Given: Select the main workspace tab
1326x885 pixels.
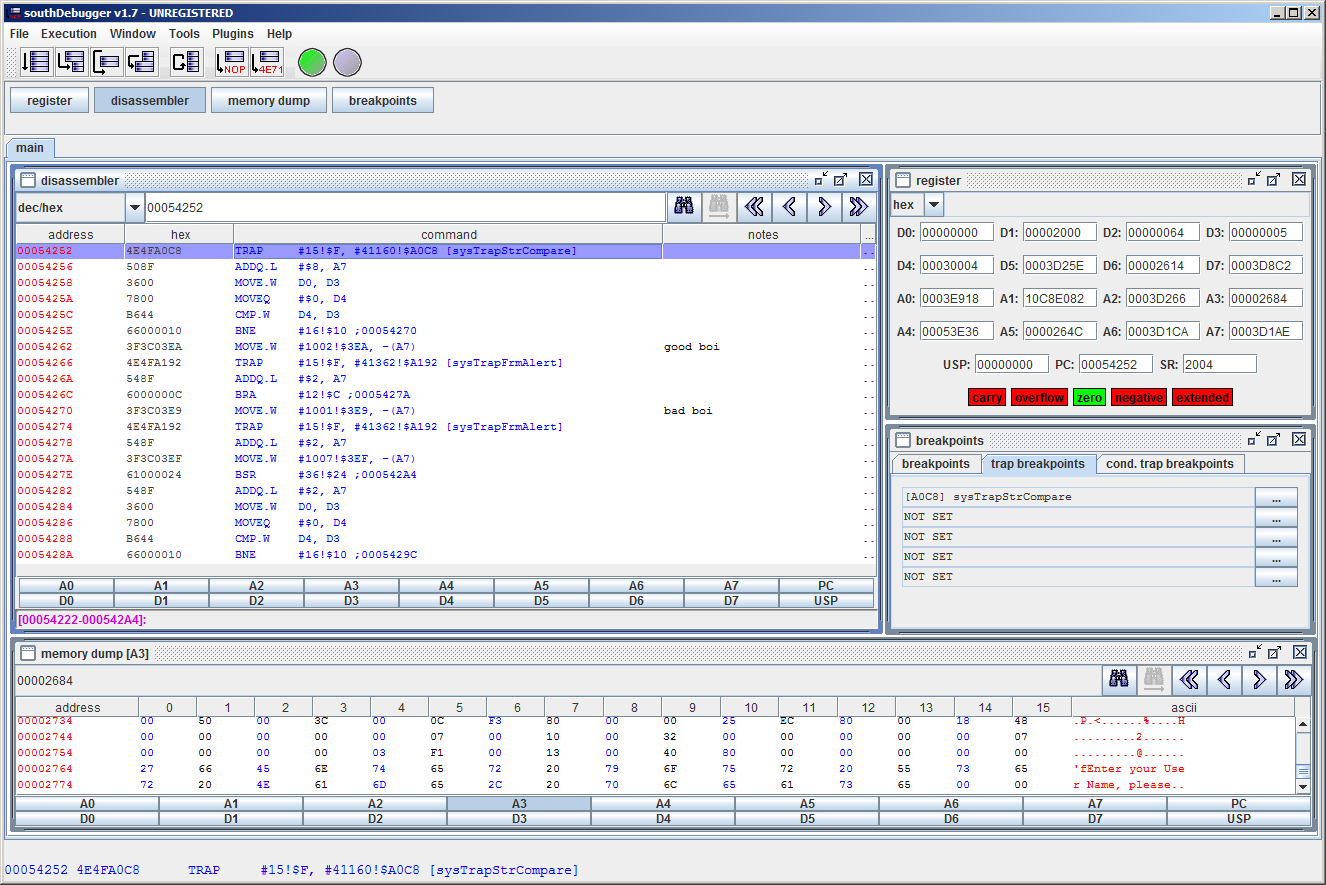Looking at the screenshot, I should tap(30, 148).
